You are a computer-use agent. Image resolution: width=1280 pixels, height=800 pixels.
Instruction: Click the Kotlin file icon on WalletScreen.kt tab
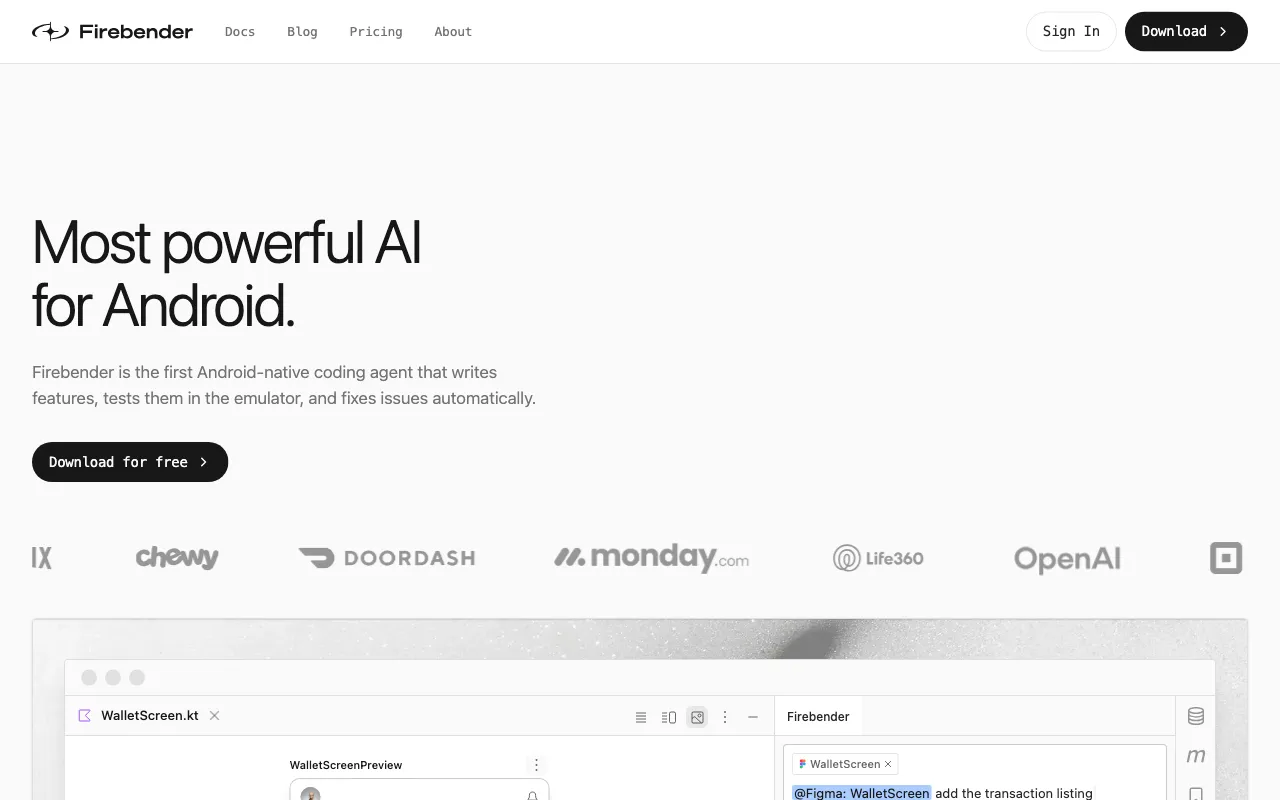click(x=85, y=716)
